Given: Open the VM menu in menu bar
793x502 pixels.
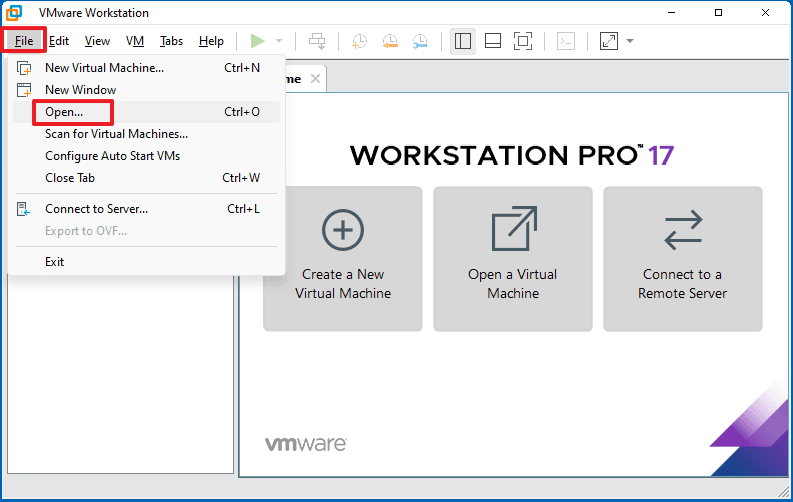Looking at the screenshot, I should 135,41.
